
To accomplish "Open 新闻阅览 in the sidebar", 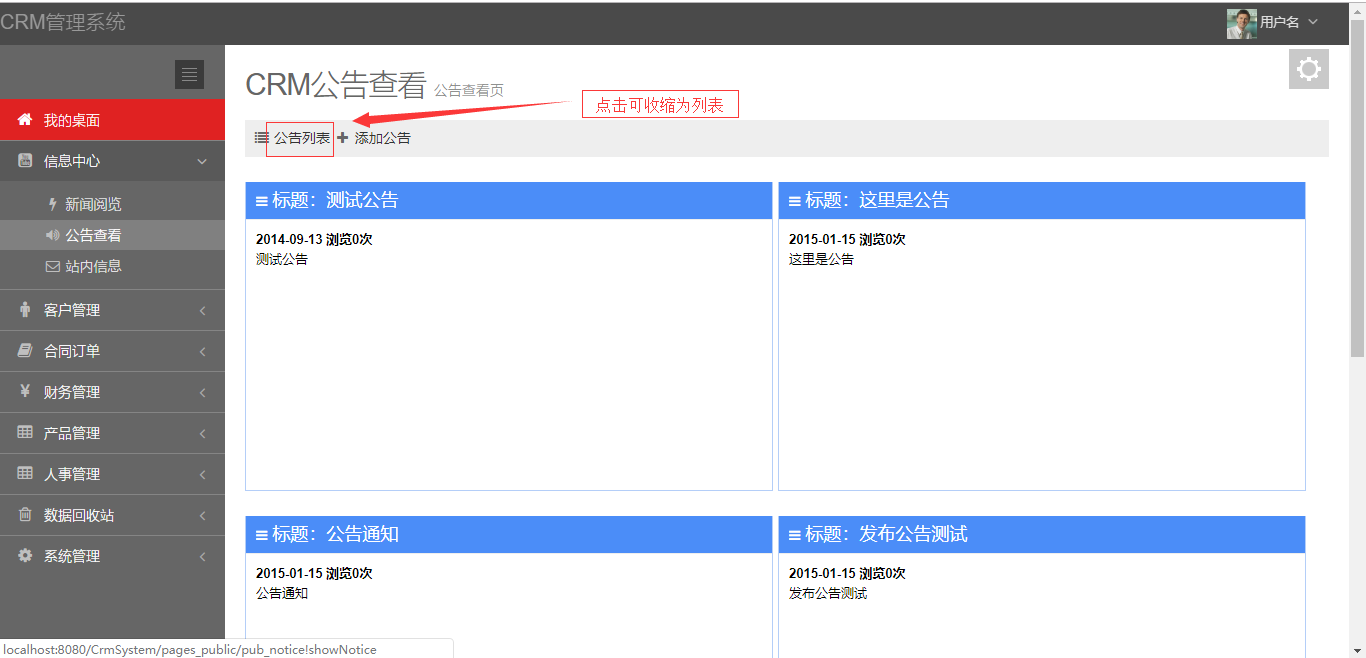I will click(93, 204).
